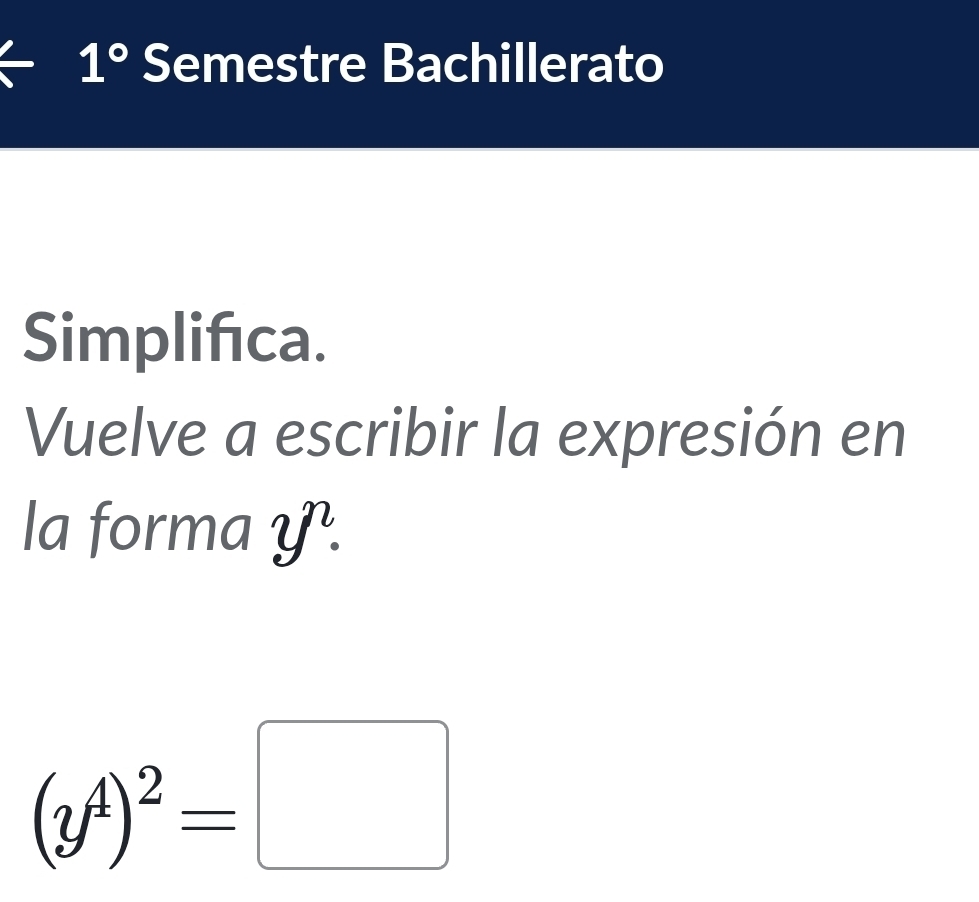Click the word "Semestre" in the header
Screen dimensions: 979x902
click(x=253, y=66)
